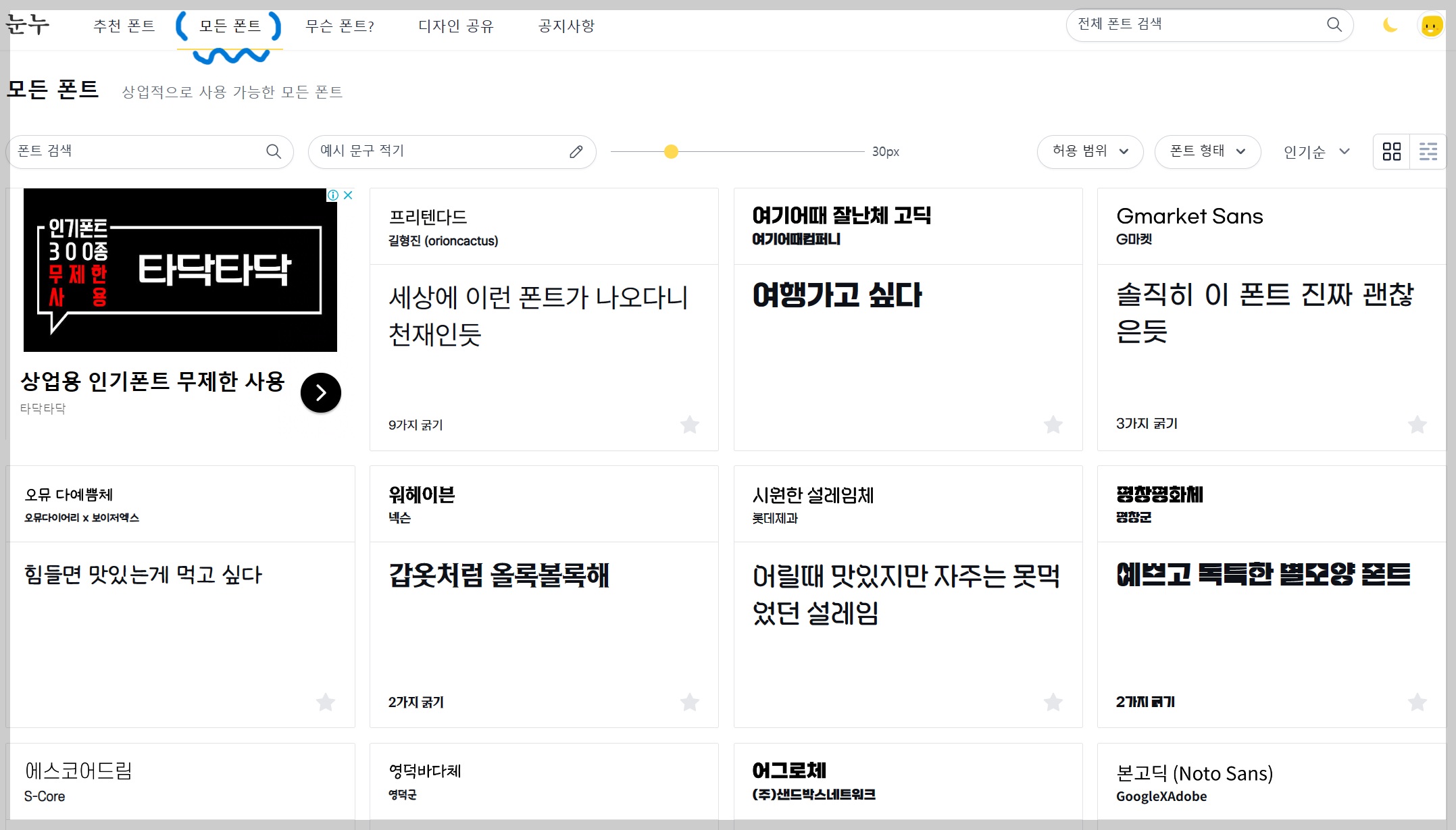Favorite Gmarket Sans with its star

click(1417, 424)
